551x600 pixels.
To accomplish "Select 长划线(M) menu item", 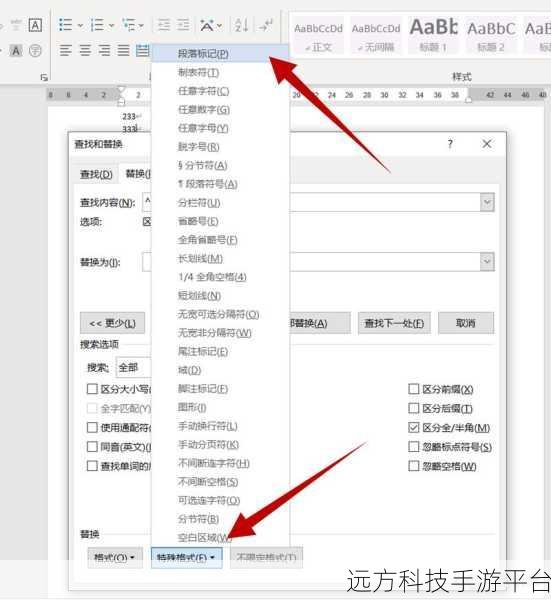I will tap(220, 259).
